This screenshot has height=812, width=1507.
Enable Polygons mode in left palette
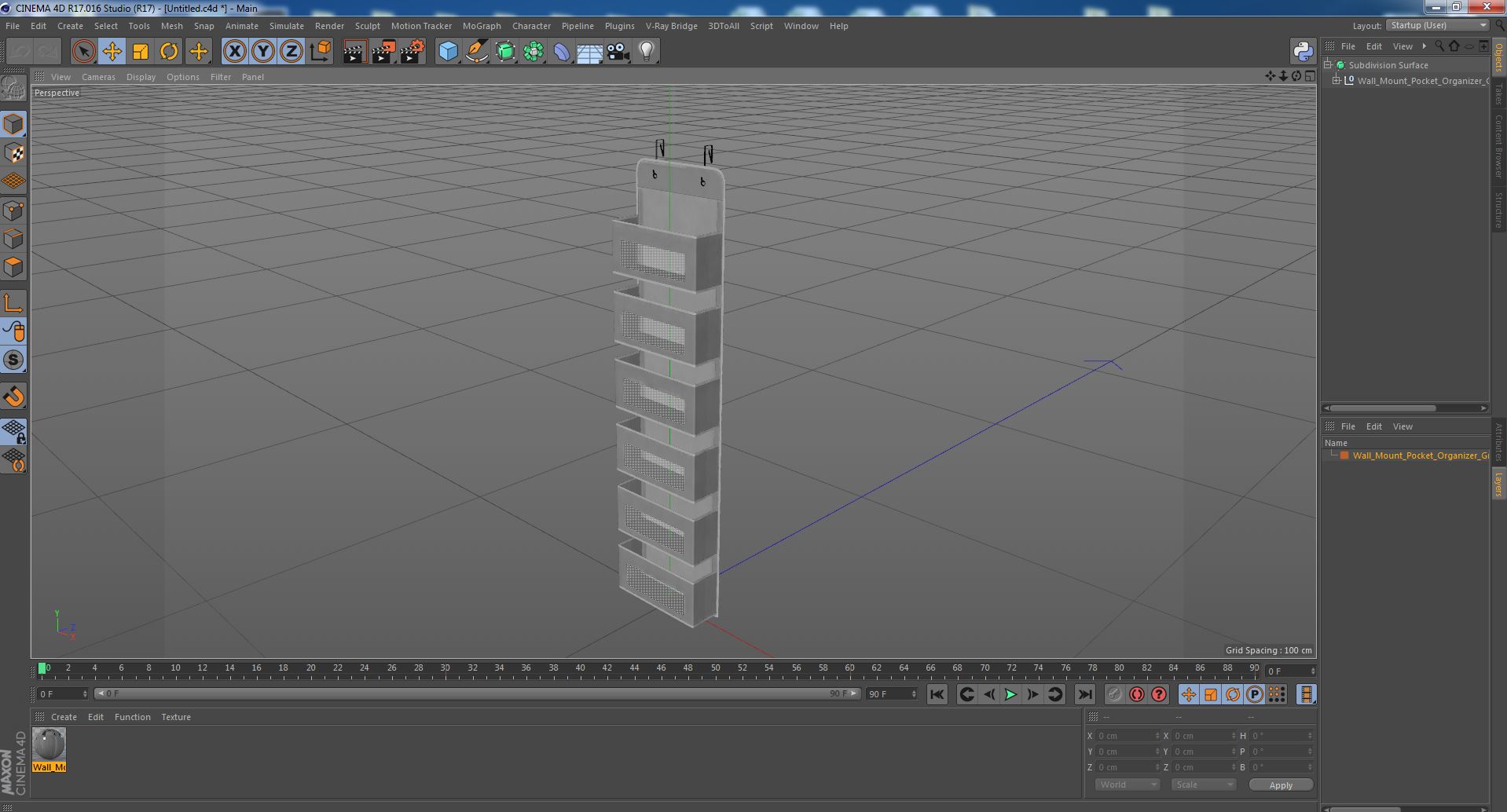13,267
